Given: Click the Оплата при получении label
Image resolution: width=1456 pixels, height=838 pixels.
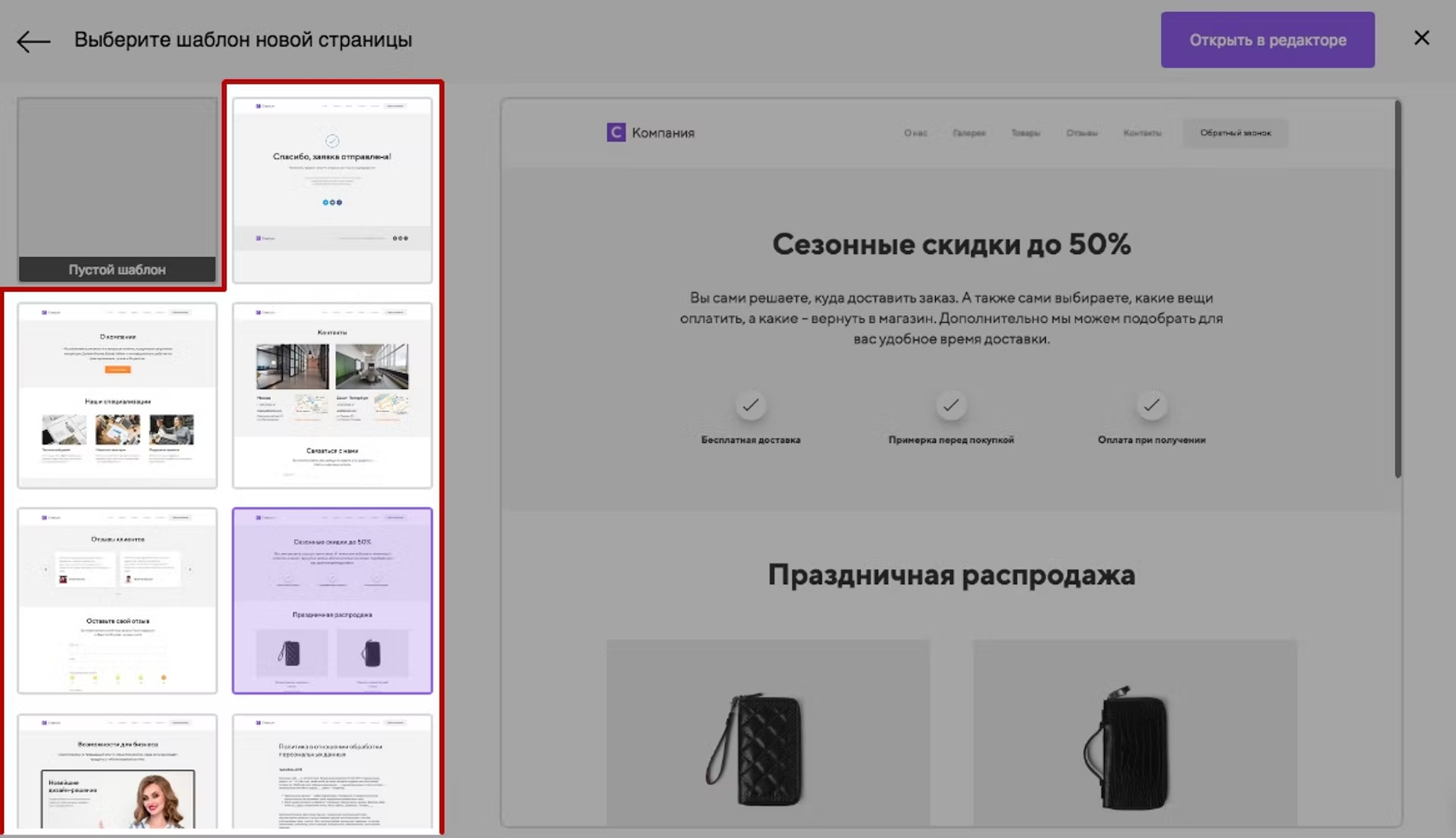Looking at the screenshot, I should [1151, 440].
